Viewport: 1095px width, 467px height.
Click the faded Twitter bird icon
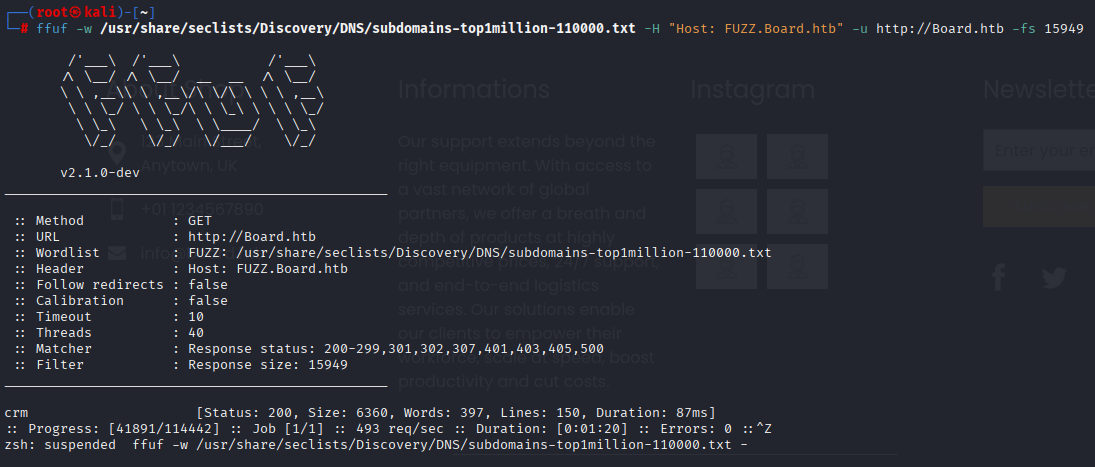(1054, 278)
